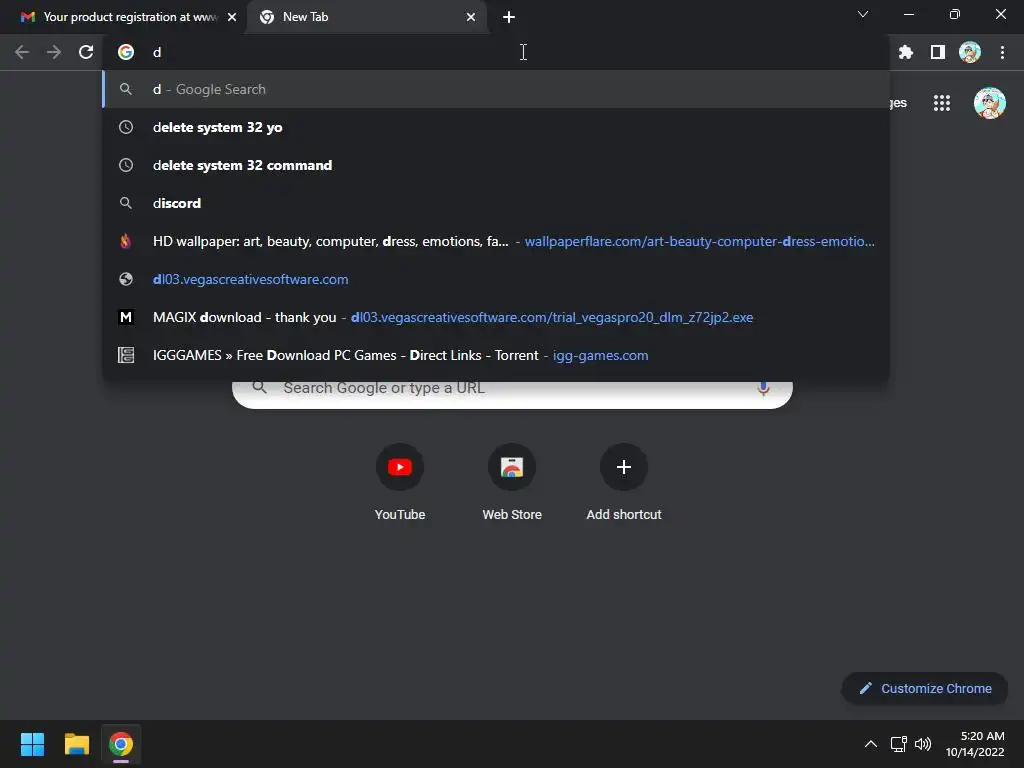Select the New Tab tab

click(x=366, y=17)
